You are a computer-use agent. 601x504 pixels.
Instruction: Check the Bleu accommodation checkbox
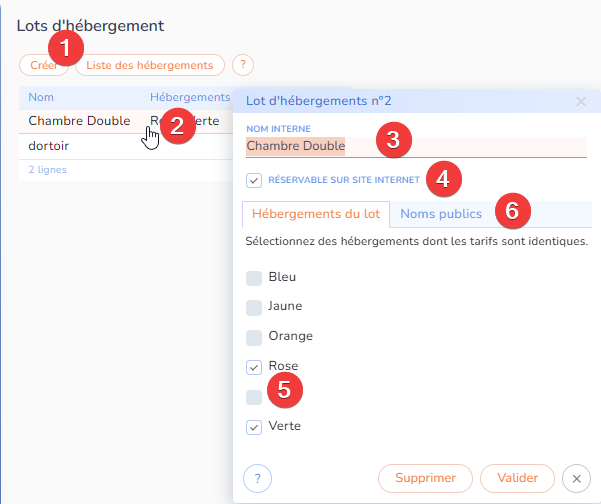254,278
